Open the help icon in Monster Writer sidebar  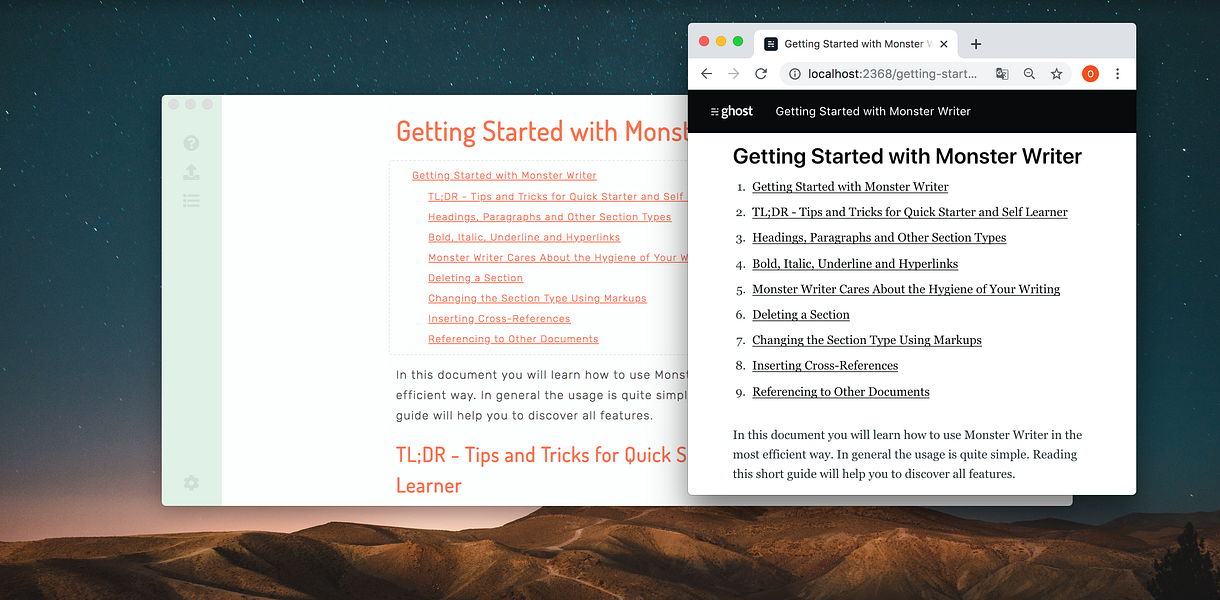[x=191, y=144]
